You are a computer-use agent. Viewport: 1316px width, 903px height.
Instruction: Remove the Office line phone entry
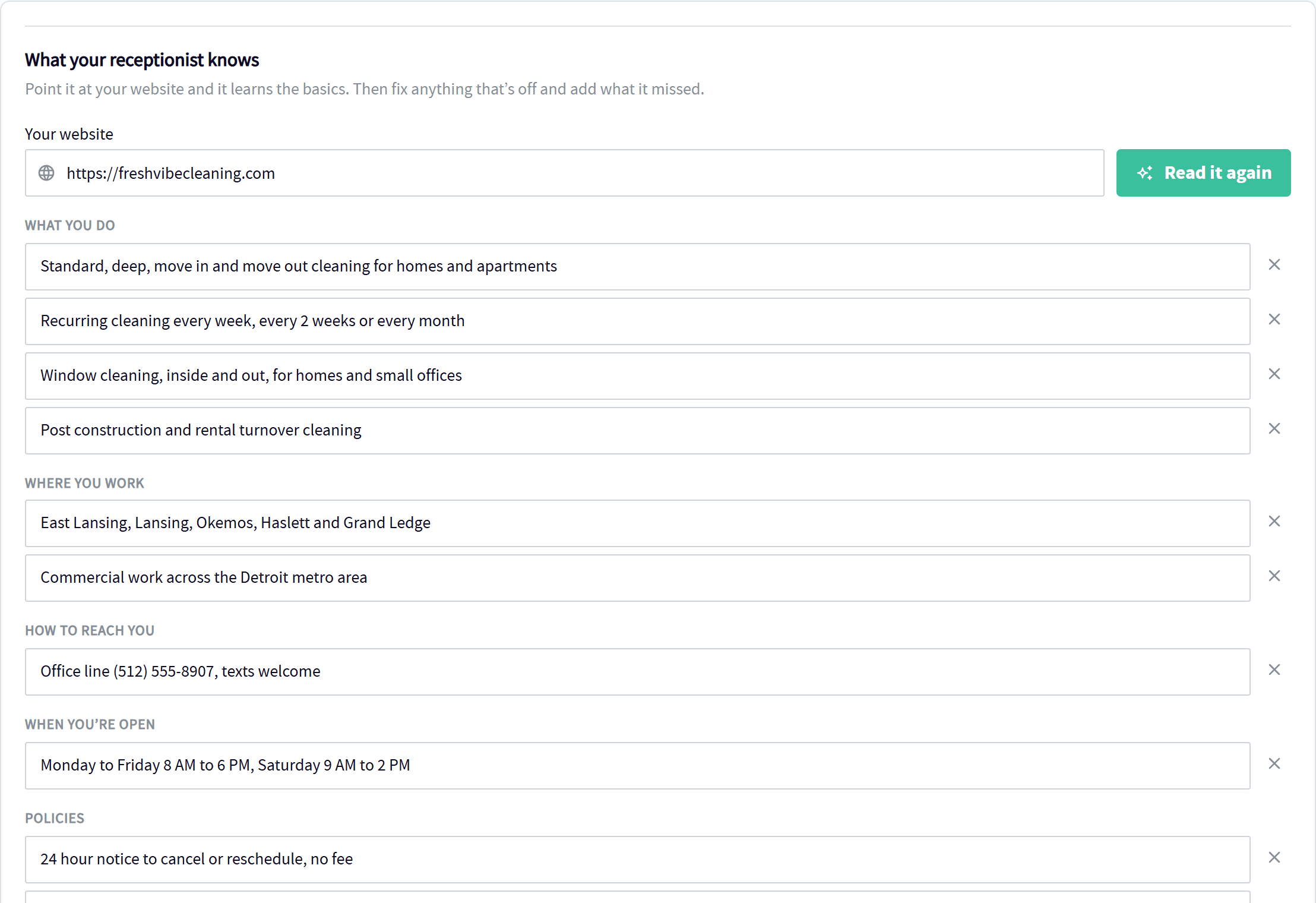coord(1274,670)
